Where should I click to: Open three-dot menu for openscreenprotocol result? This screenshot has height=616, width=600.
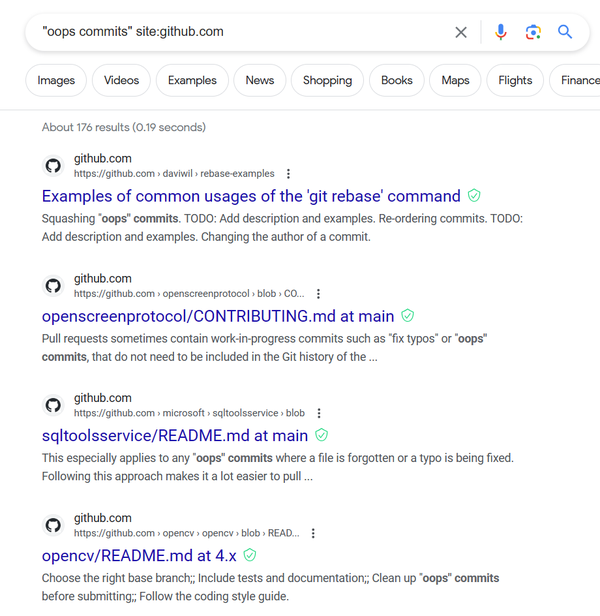318,294
